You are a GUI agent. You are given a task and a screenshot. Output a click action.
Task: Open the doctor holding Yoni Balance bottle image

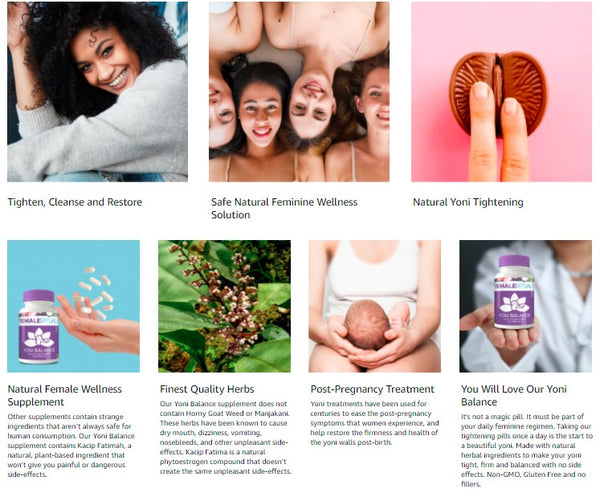click(x=525, y=306)
